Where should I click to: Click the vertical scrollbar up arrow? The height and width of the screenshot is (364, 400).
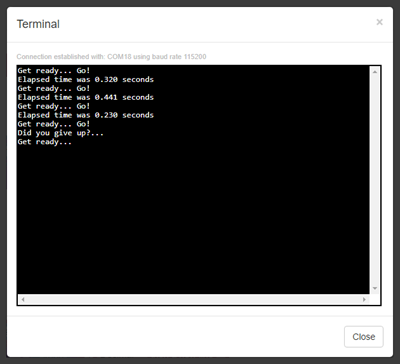click(375, 72)
